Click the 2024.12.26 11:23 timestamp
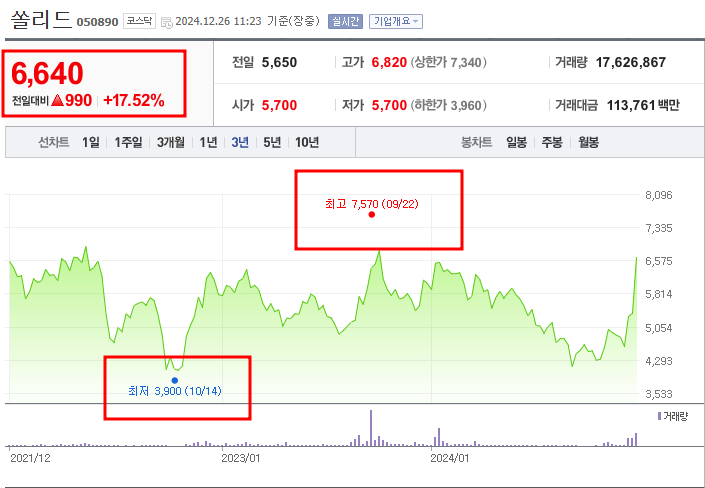 pos(218,21)
